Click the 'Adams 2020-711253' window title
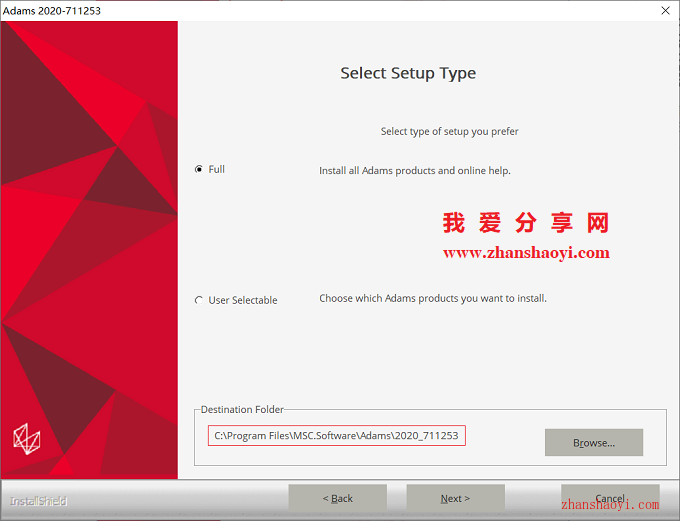This screenshot has width=680, height=521. [52, 11]
